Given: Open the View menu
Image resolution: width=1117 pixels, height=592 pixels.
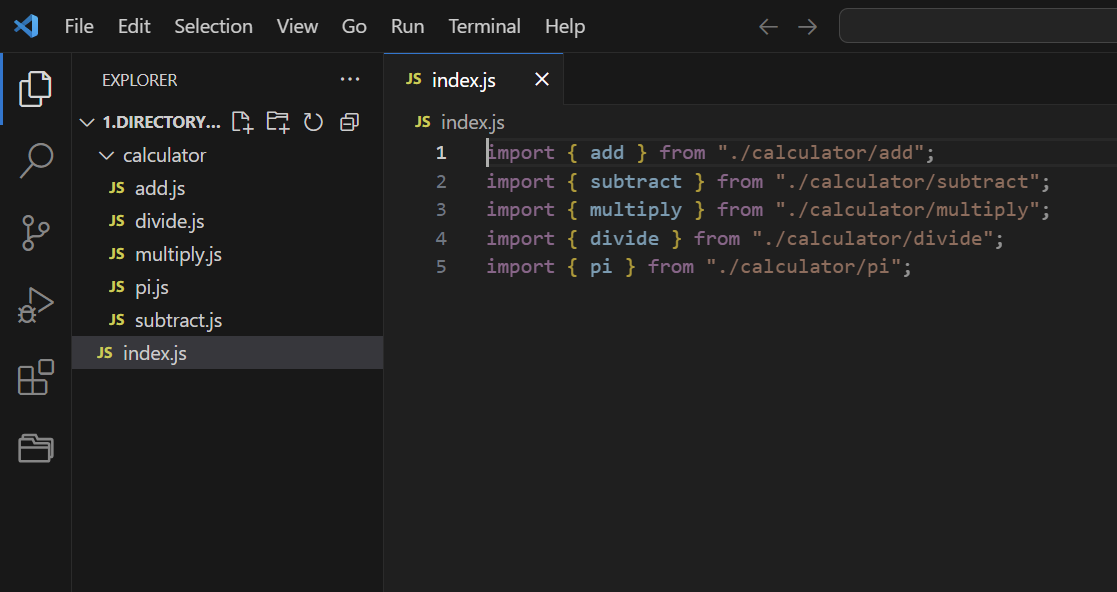Looking at the screenshot, I should [x=297, y=26].
